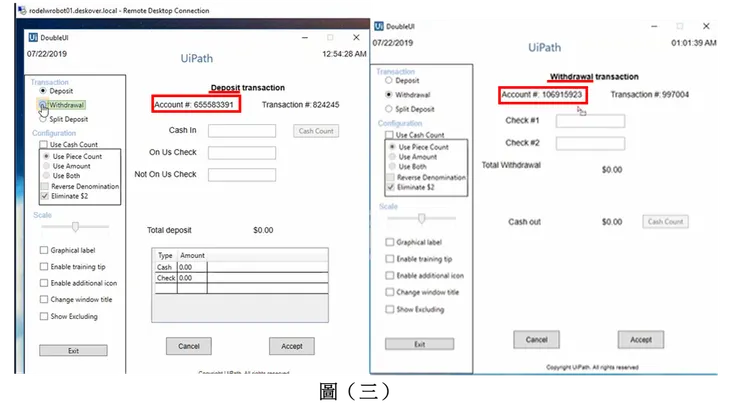Click Cancel in Withdrawal transaction window
The height and width of the screenshot is (415, 740).
coord(537,339)
